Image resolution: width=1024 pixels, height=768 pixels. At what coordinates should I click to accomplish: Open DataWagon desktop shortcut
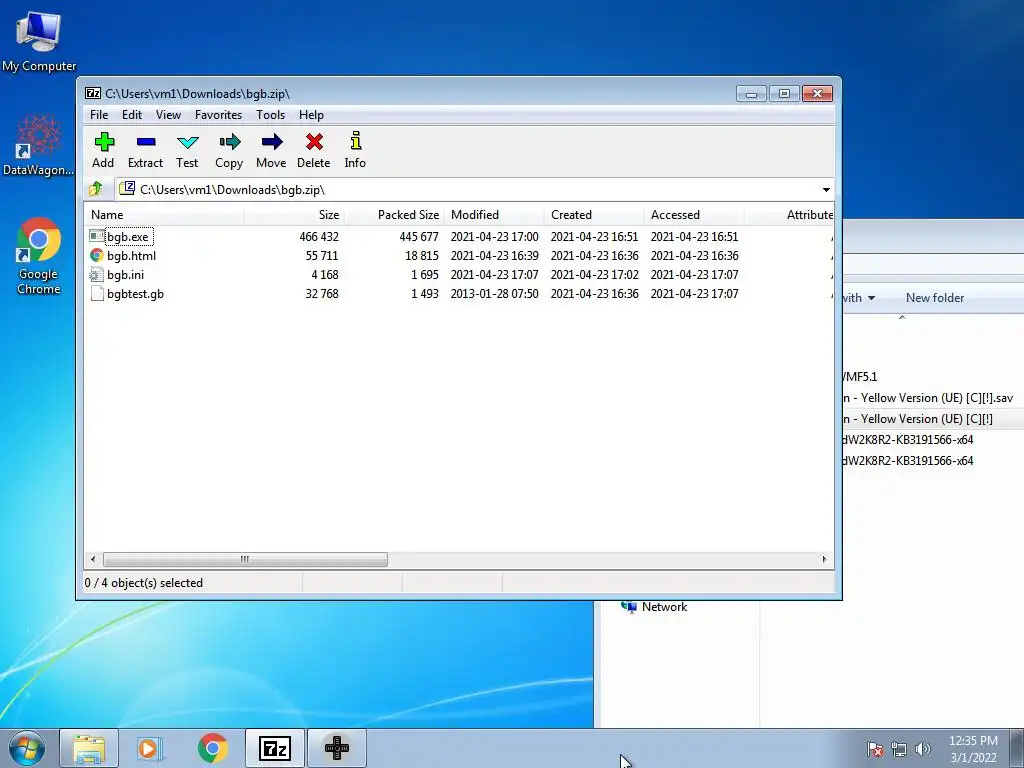tap(38, 145)
